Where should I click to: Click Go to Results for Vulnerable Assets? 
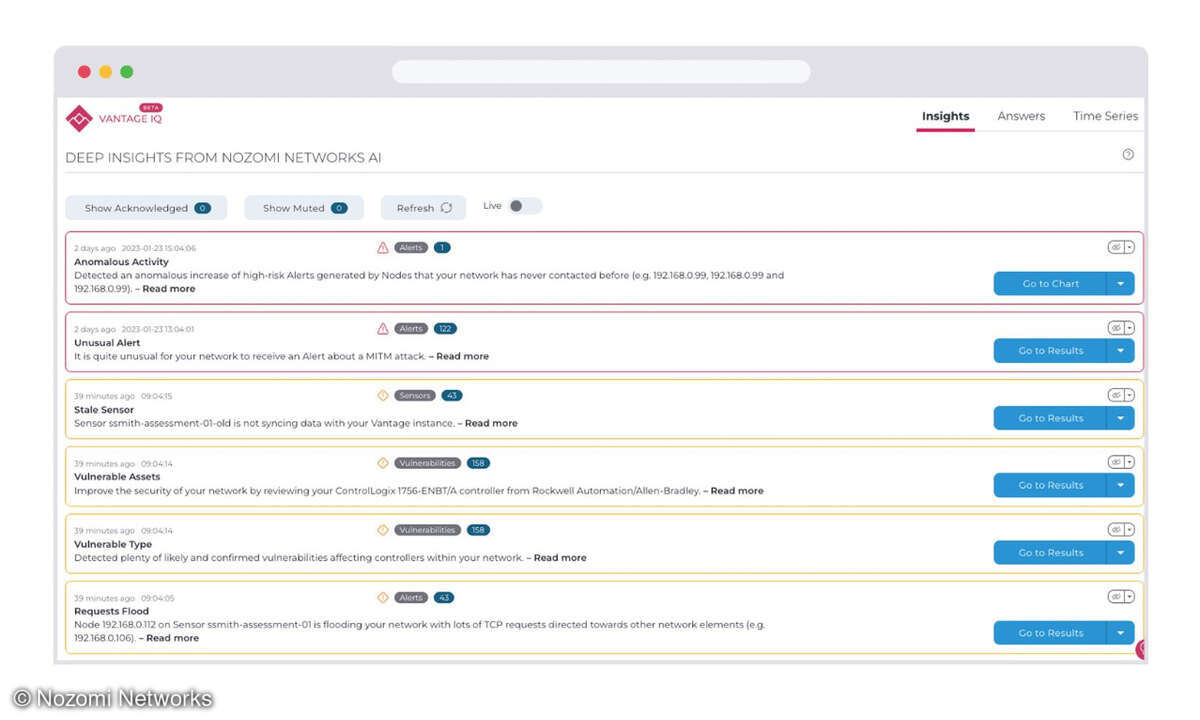1050,485
